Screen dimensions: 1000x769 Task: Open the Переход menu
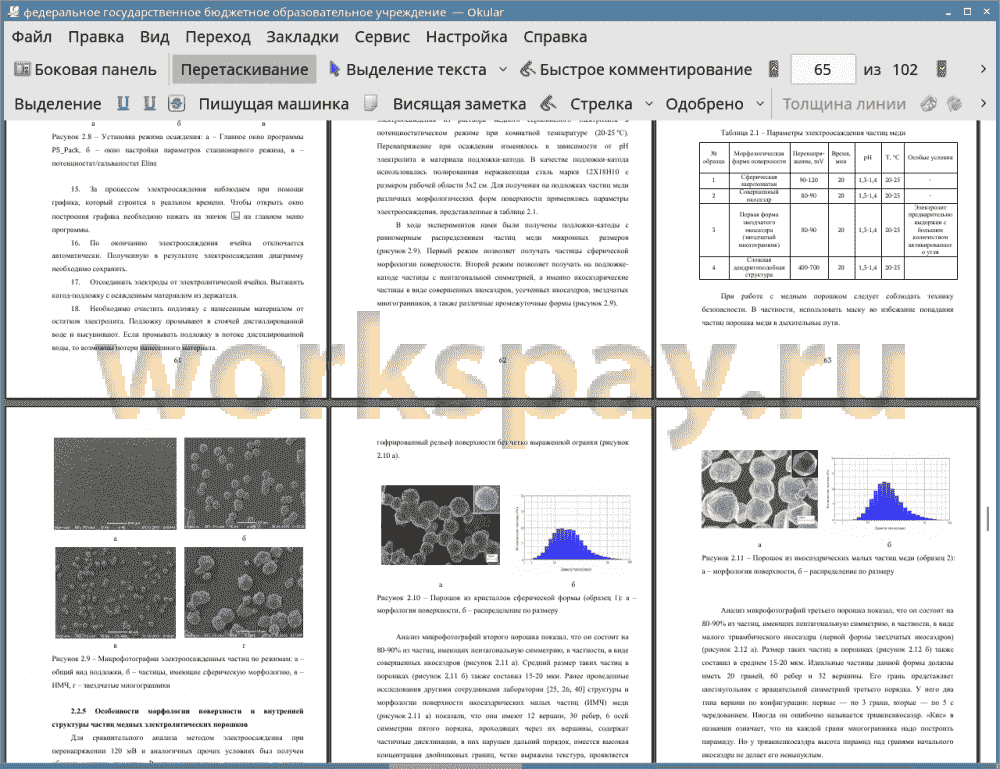pos(217,37)
